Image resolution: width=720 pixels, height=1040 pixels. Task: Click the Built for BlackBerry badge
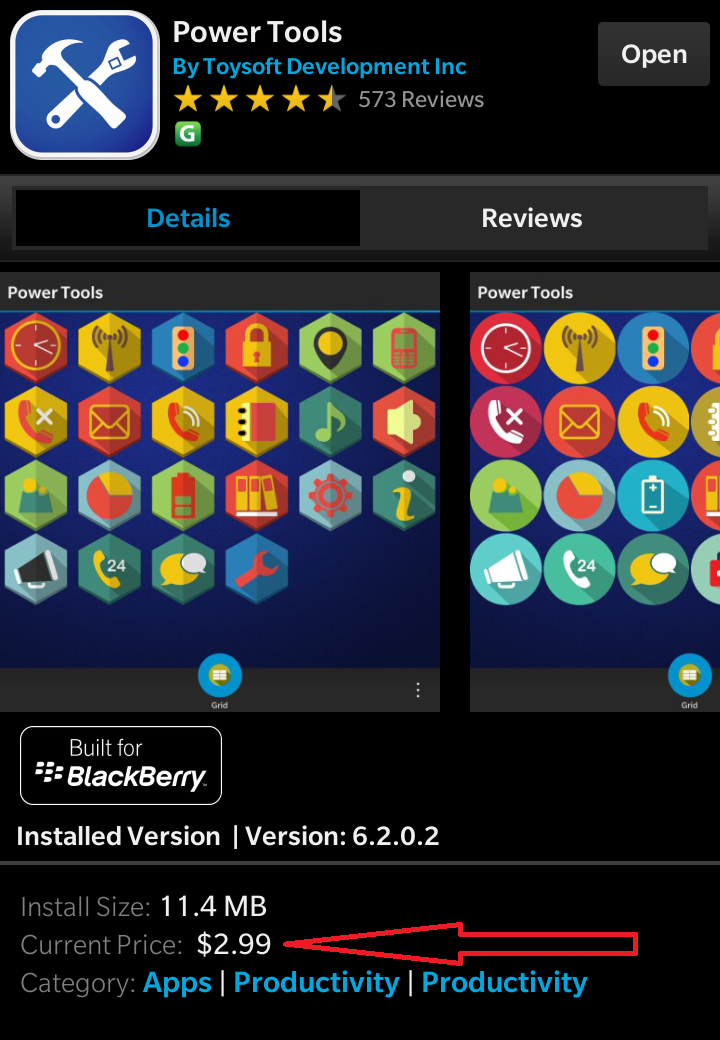click(x=121, y=765)
